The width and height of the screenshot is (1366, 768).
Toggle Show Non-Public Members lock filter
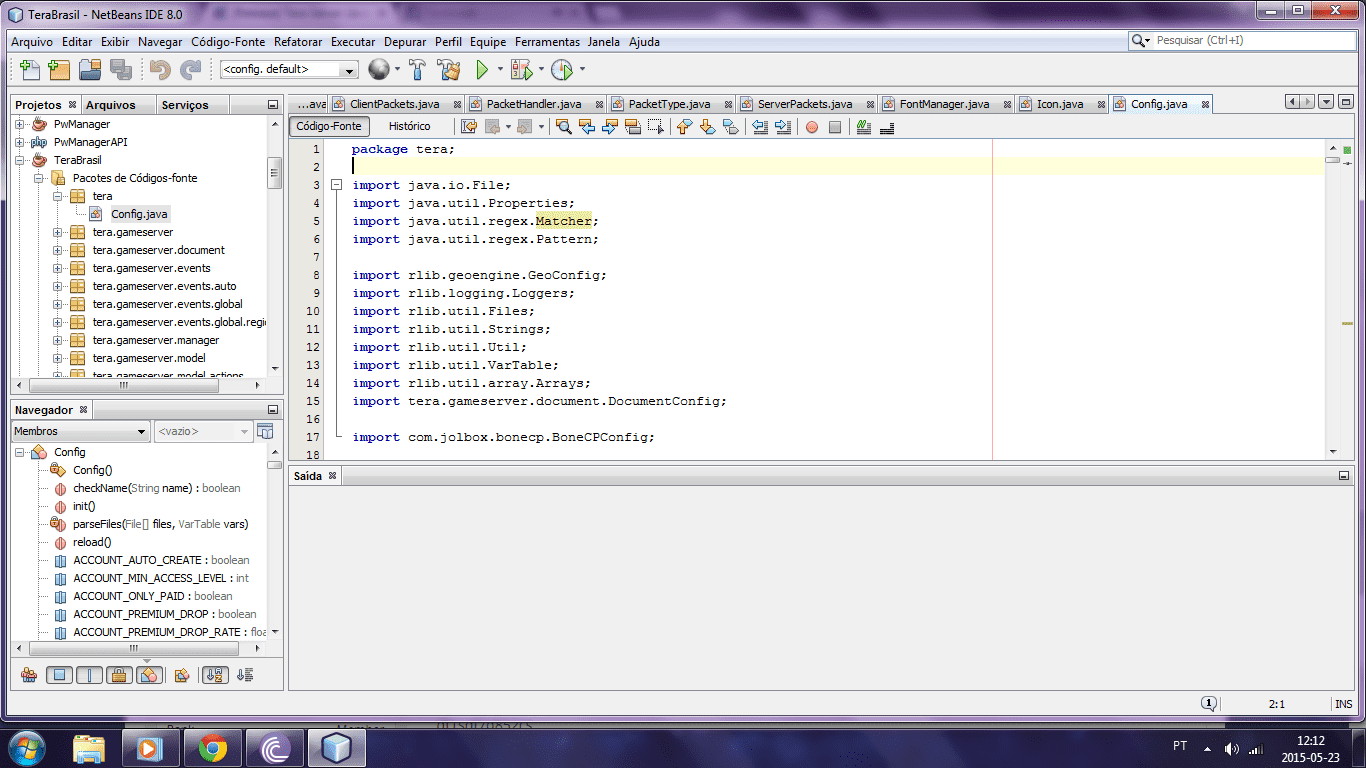tap(119, 675)
